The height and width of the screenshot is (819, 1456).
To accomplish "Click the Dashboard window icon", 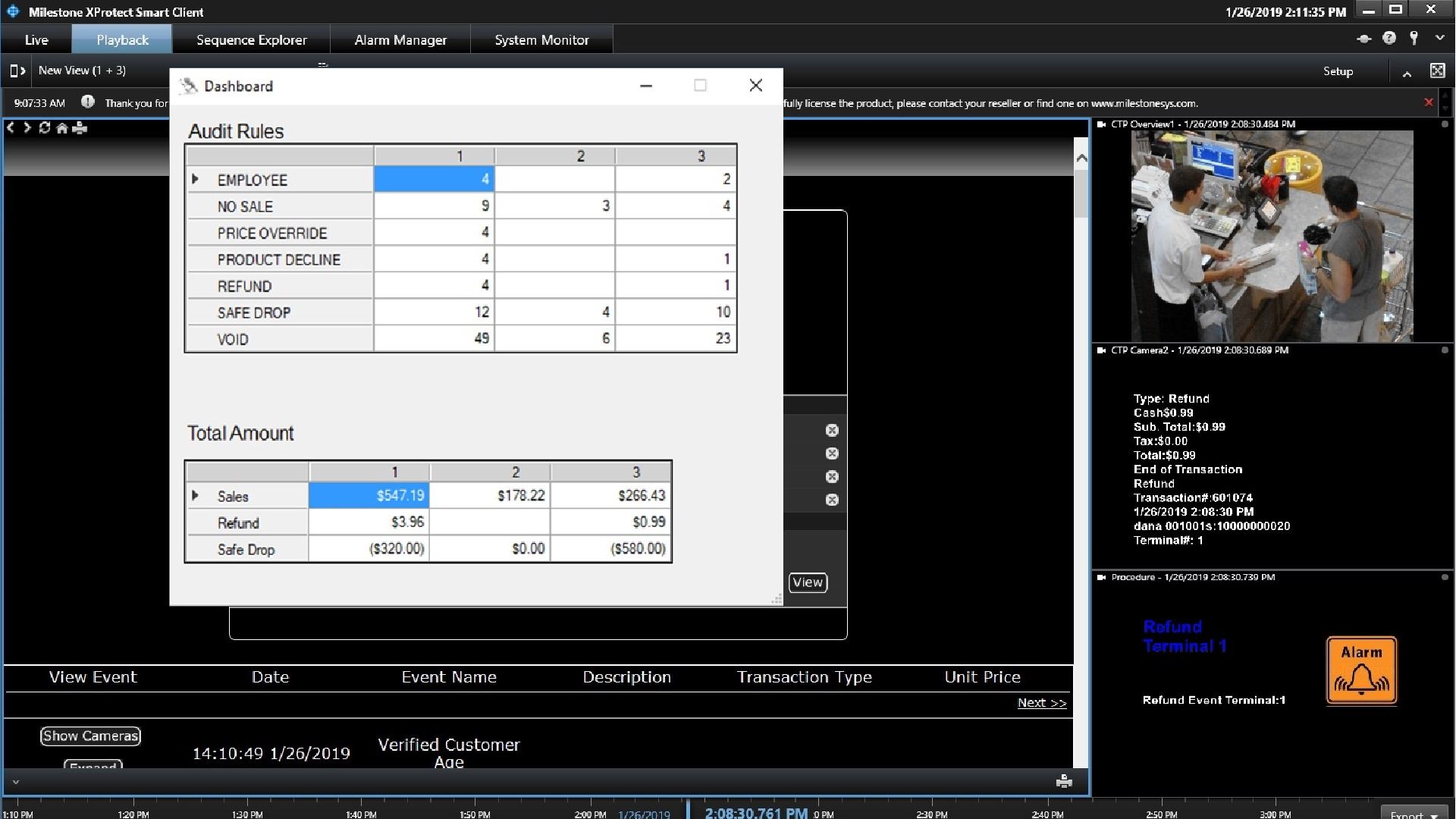I will 188,86.
